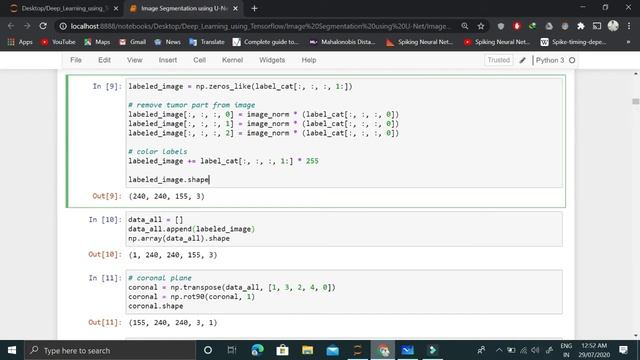
Task: Show more bookmarks overflow chevron
Action: click(629, 42)
